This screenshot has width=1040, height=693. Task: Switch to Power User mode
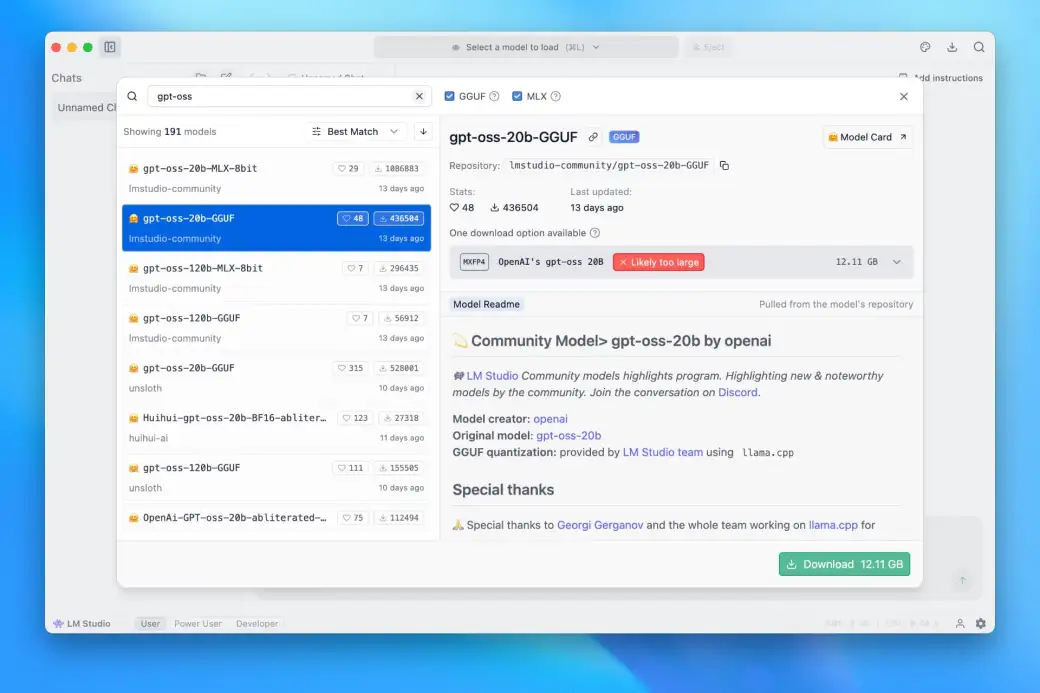coord(198,623)
